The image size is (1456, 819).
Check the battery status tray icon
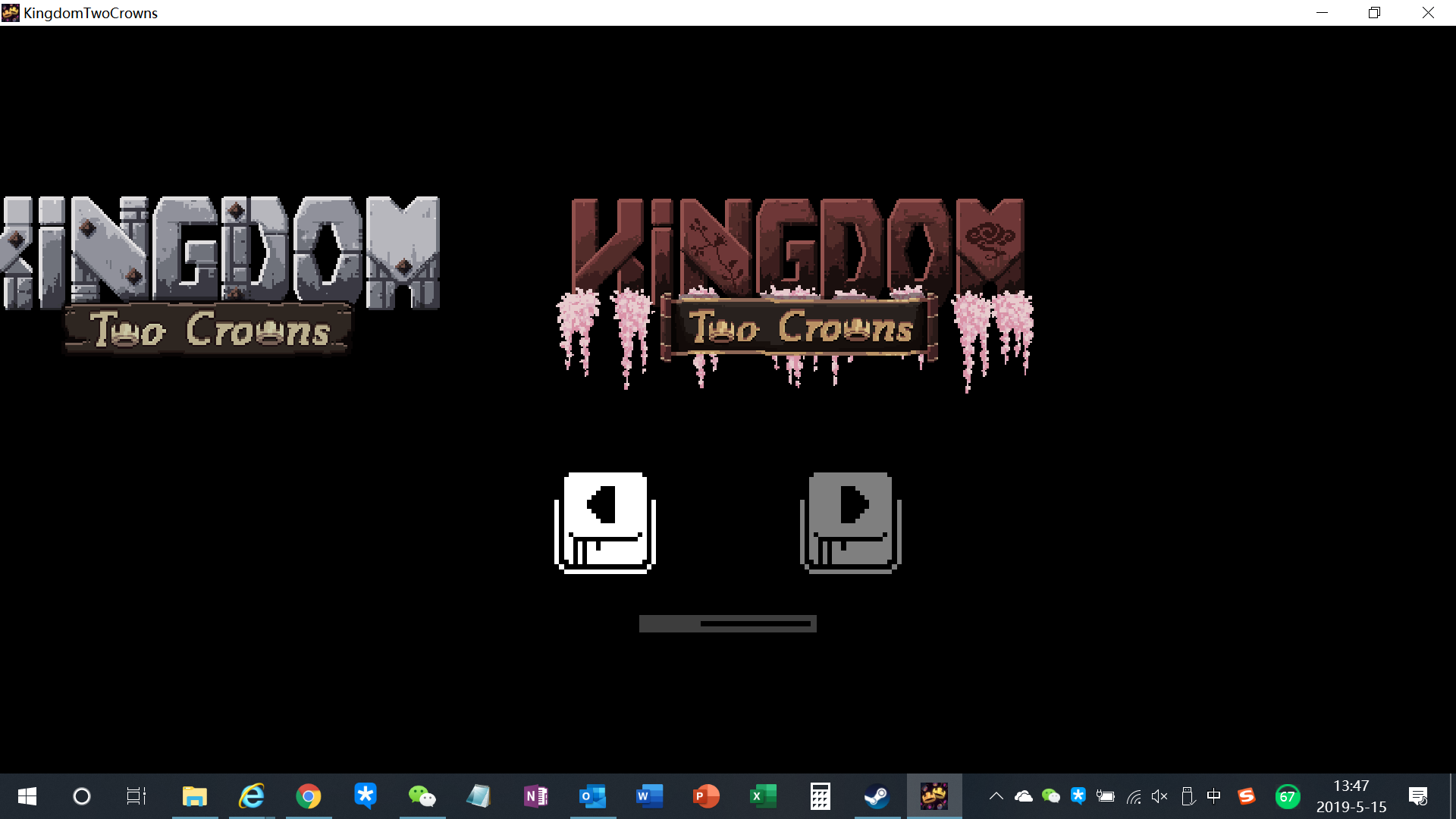1106,796
